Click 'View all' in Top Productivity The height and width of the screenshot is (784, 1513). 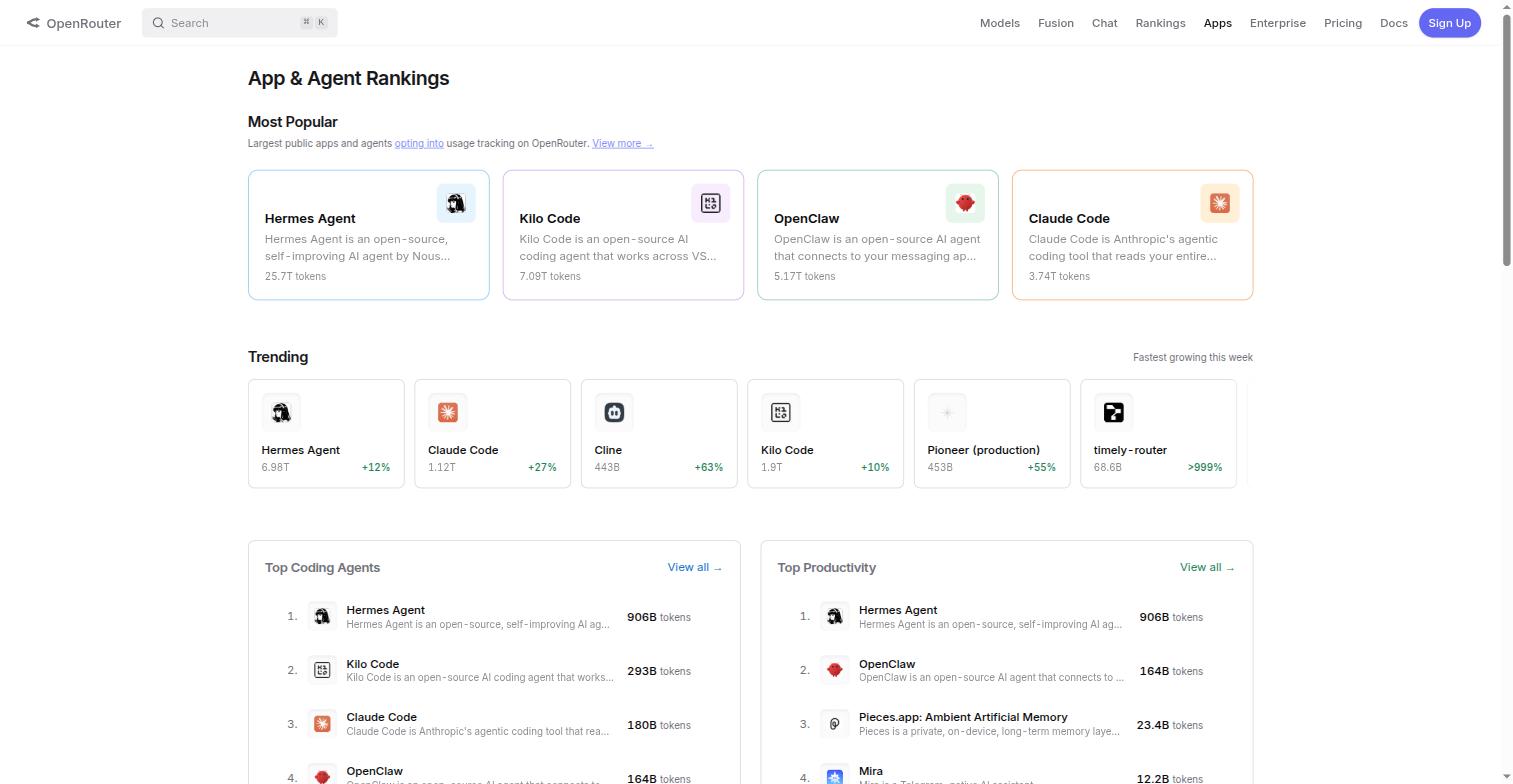coord(1207,567)
